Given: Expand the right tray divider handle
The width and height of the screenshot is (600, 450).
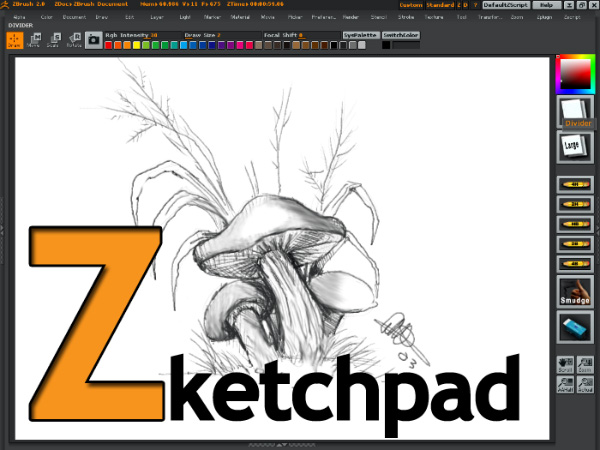Looking at the screenshot, I should tap(598, 230).
